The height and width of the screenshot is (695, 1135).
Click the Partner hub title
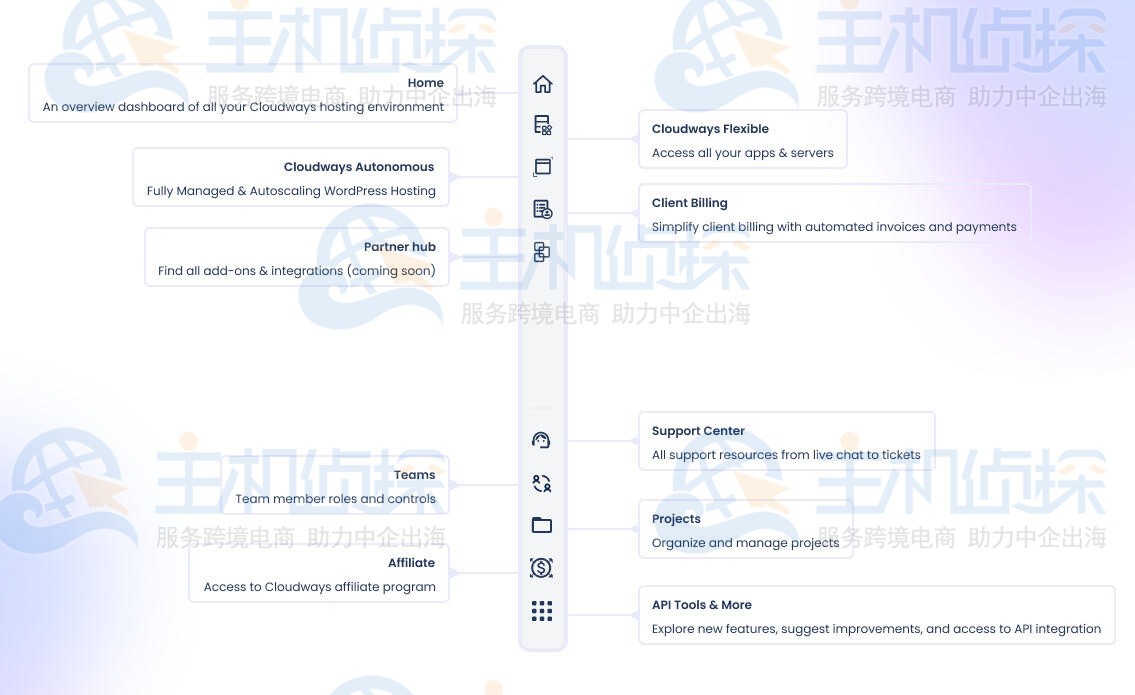(400, 246)
